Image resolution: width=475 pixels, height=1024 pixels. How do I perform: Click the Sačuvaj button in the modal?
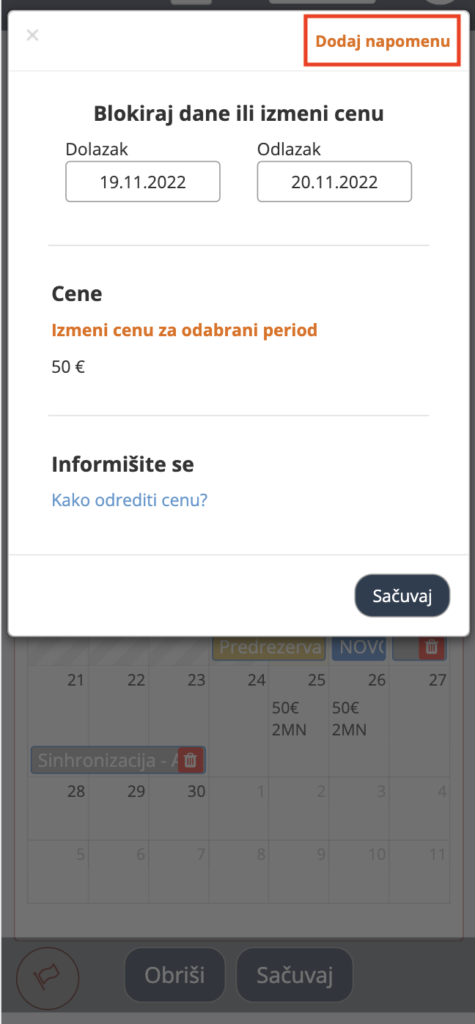(x=402, y=596)
